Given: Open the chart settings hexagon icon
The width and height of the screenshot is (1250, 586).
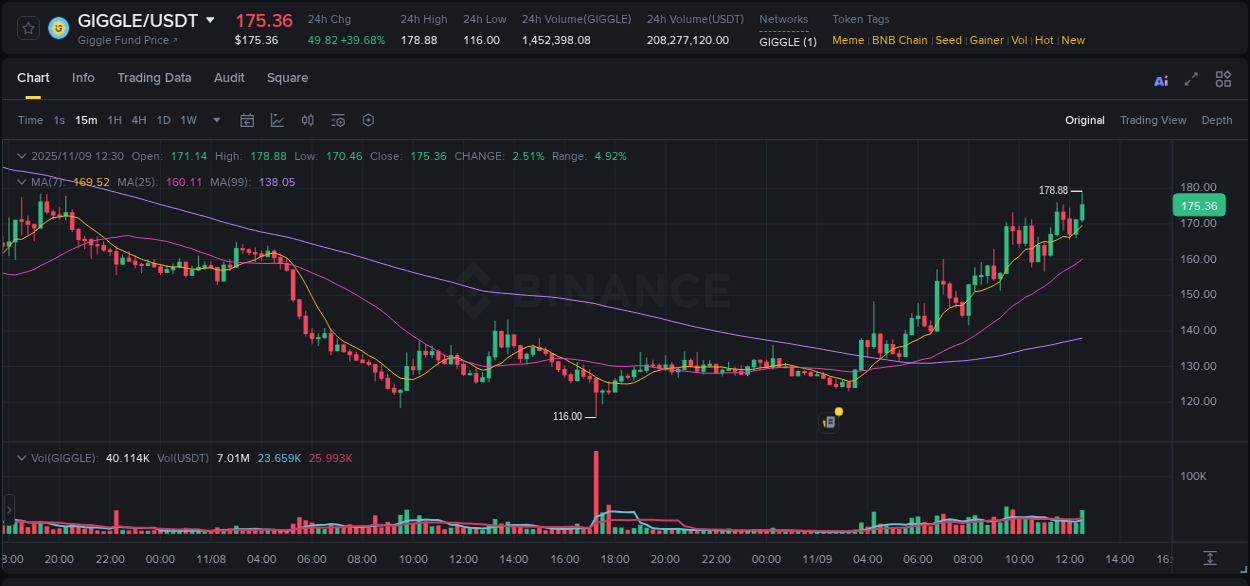Looking at the screenshot, I should [368, 120].
